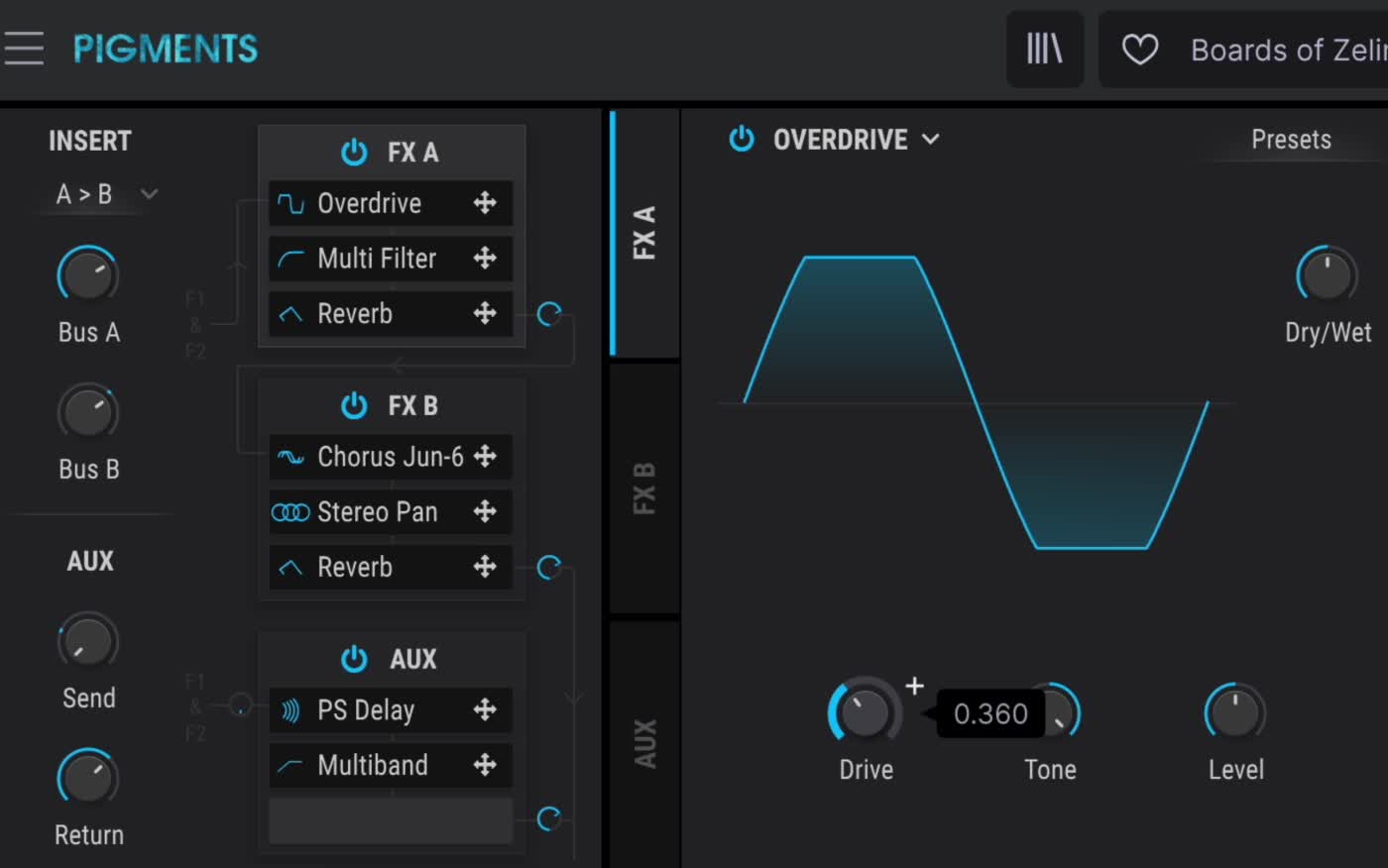Click the Multiband slot icon in AUX
This screenshot has height=868, width=1388.
pyautogui.click(x=290, y=766)
